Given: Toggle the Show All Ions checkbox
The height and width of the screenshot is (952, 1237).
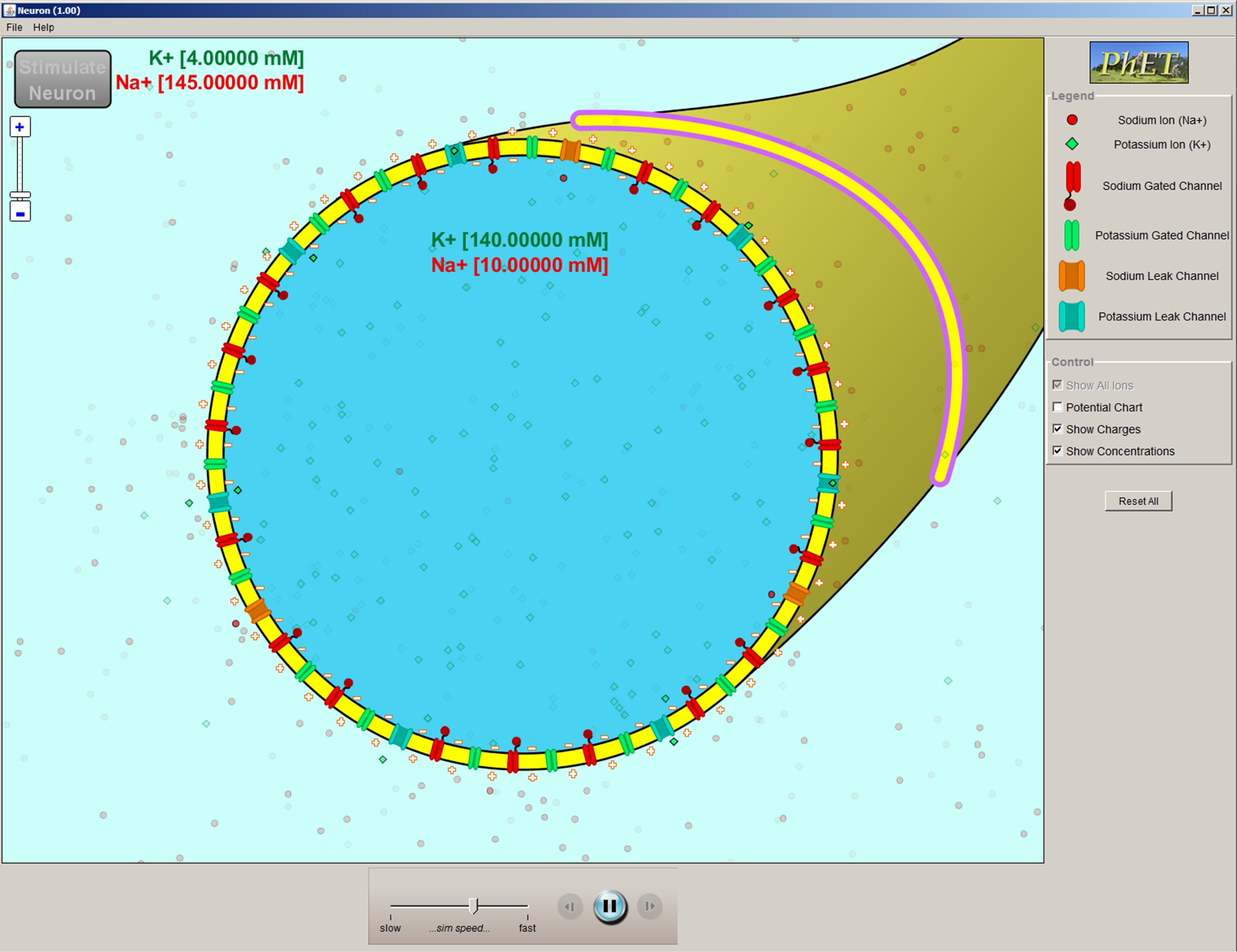Looking at the screenshot, I should coord(1057,385).
